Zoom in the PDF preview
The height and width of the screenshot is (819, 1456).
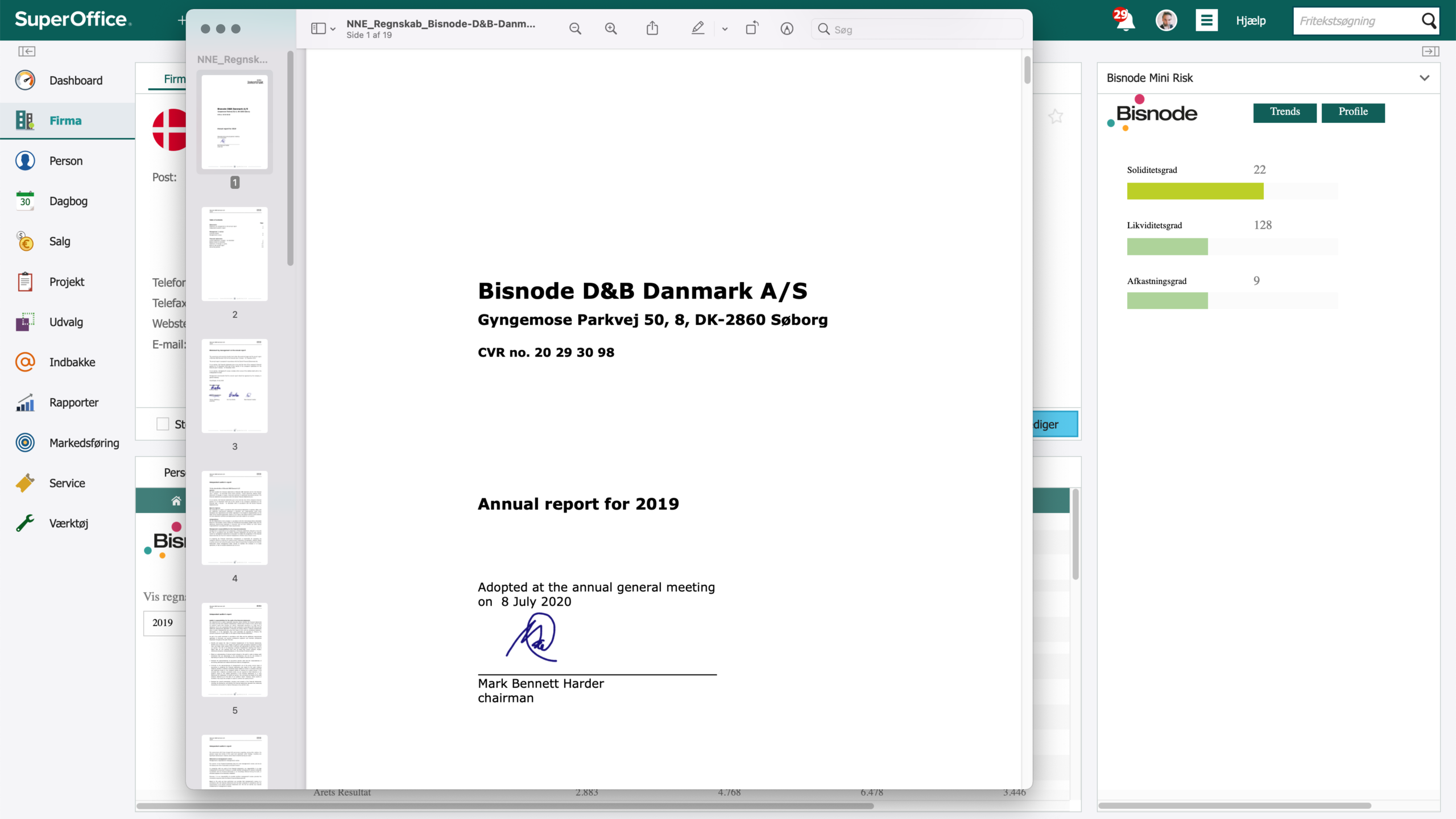pyautogui.click(x=611, y=29)
